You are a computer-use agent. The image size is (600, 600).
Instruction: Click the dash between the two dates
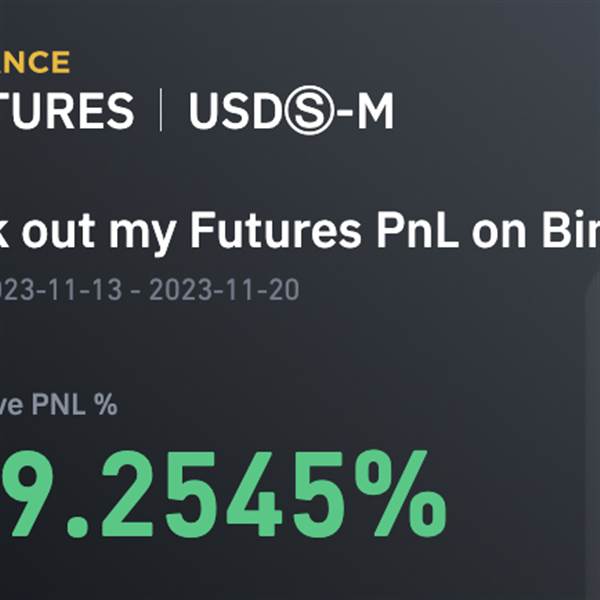tap(135, 291)
